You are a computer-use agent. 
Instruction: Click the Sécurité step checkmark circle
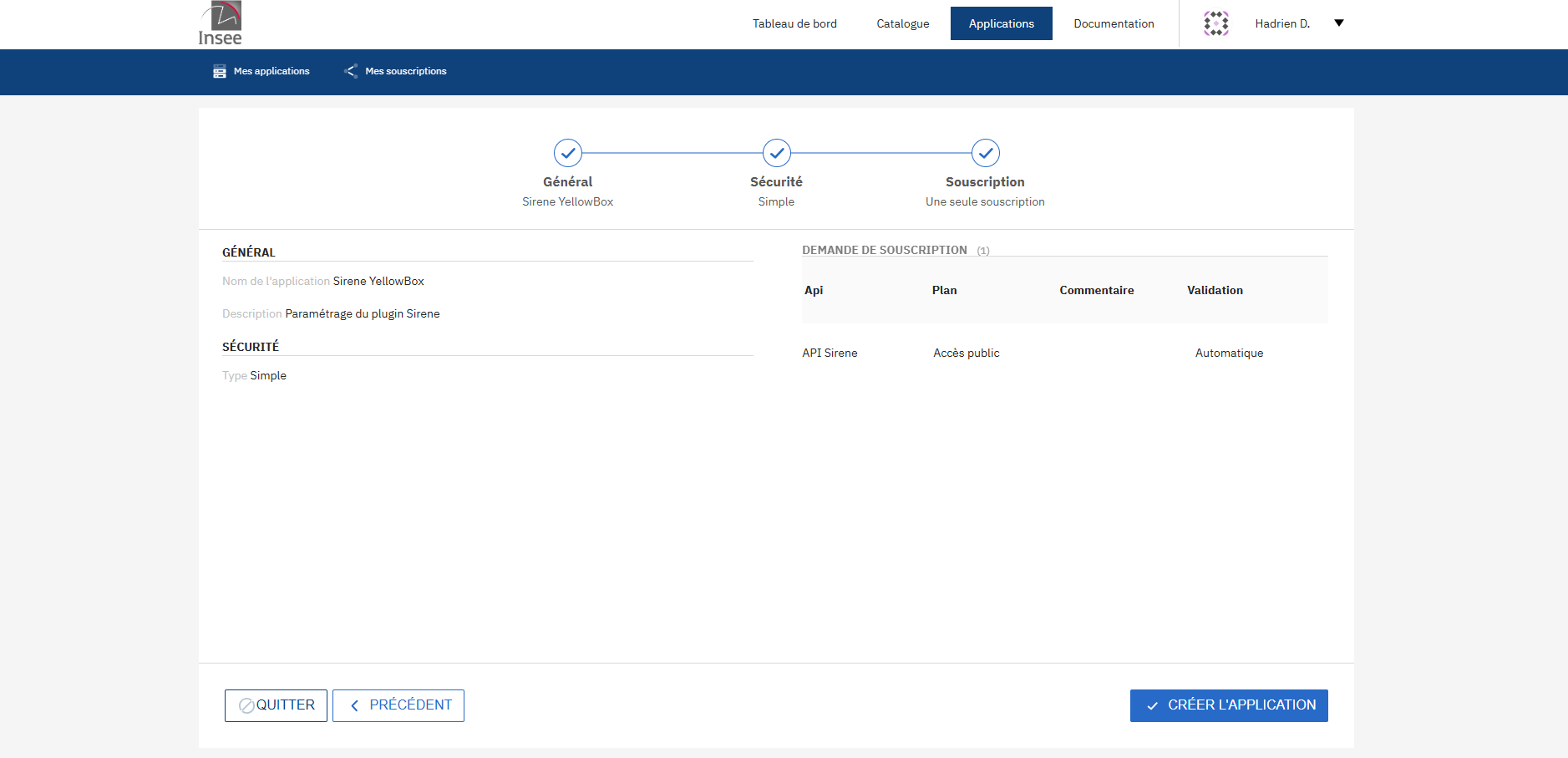click(x=777, y=153)
